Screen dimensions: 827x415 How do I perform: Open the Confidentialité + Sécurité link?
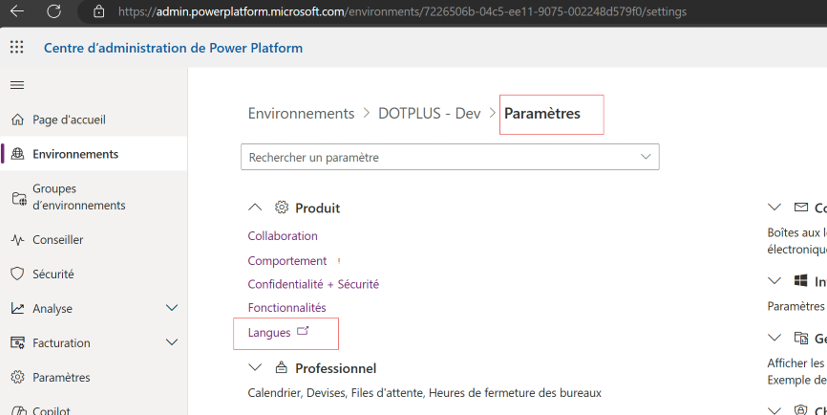(313, 284)
